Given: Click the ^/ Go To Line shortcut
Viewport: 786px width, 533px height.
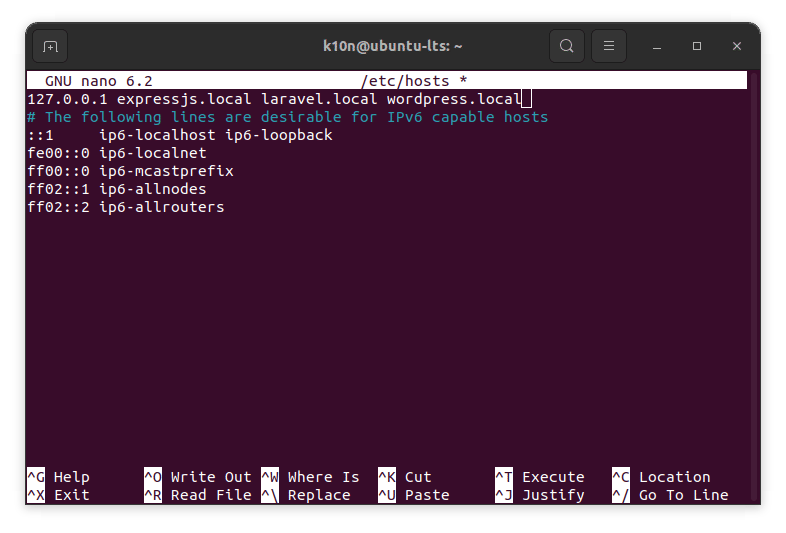Looking at the screenshot, I should pos(670,495).
